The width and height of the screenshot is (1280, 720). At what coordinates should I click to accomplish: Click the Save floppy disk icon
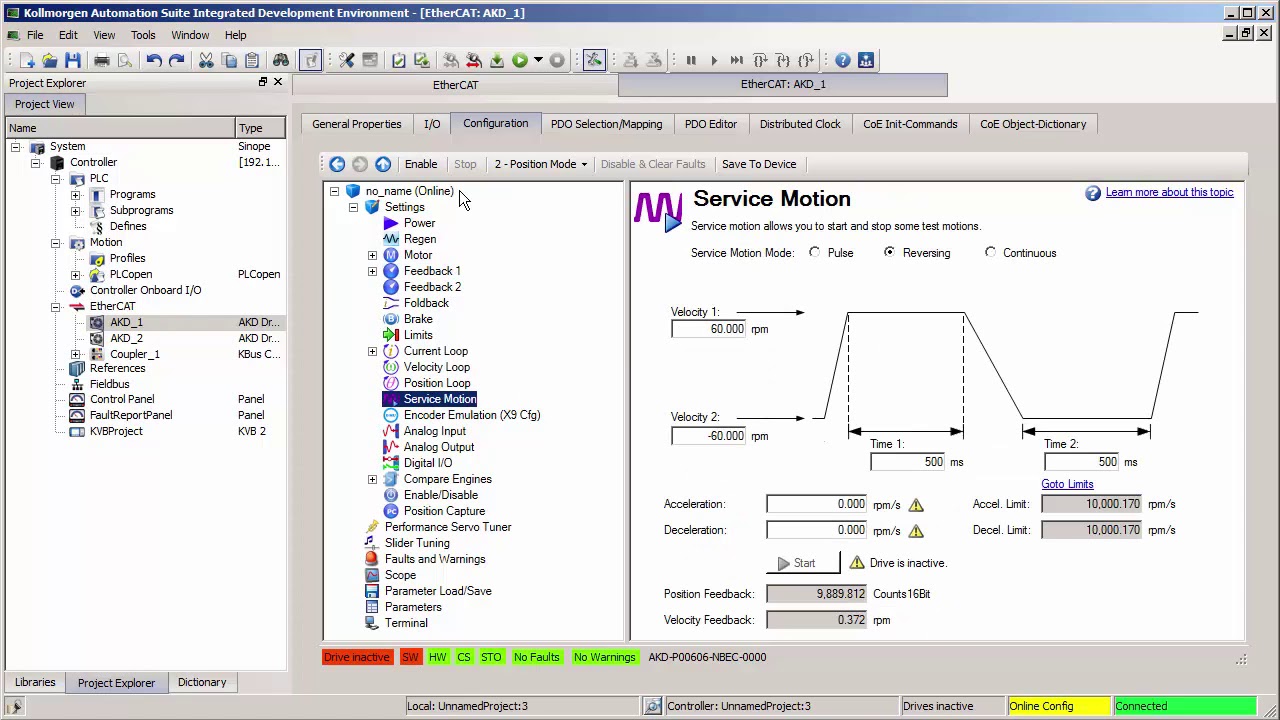tap(72, 60)
